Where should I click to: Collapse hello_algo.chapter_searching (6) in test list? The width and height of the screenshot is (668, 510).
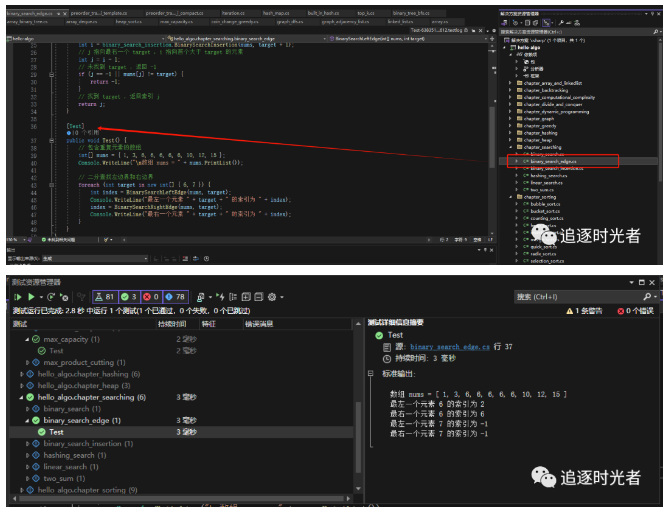pyautogui.click(x=21, y=398)
